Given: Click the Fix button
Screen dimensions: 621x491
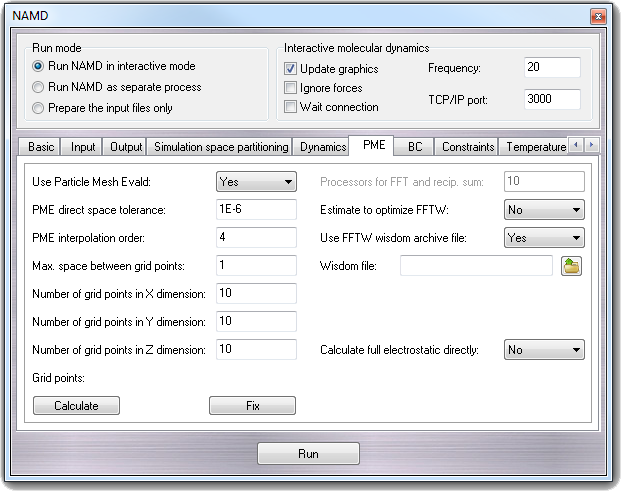Looking at the screenshot, I should pyautogui.click(x=252, y=406).
